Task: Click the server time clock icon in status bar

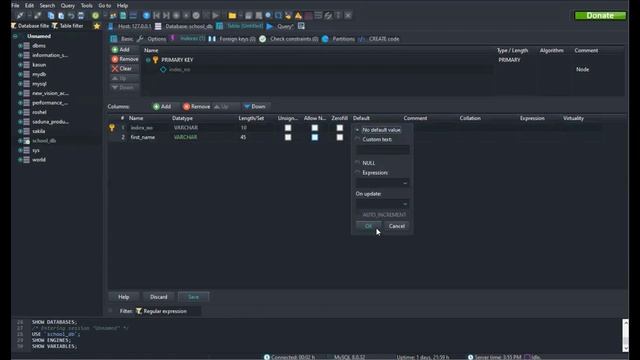Action: (x=470, y=357)
